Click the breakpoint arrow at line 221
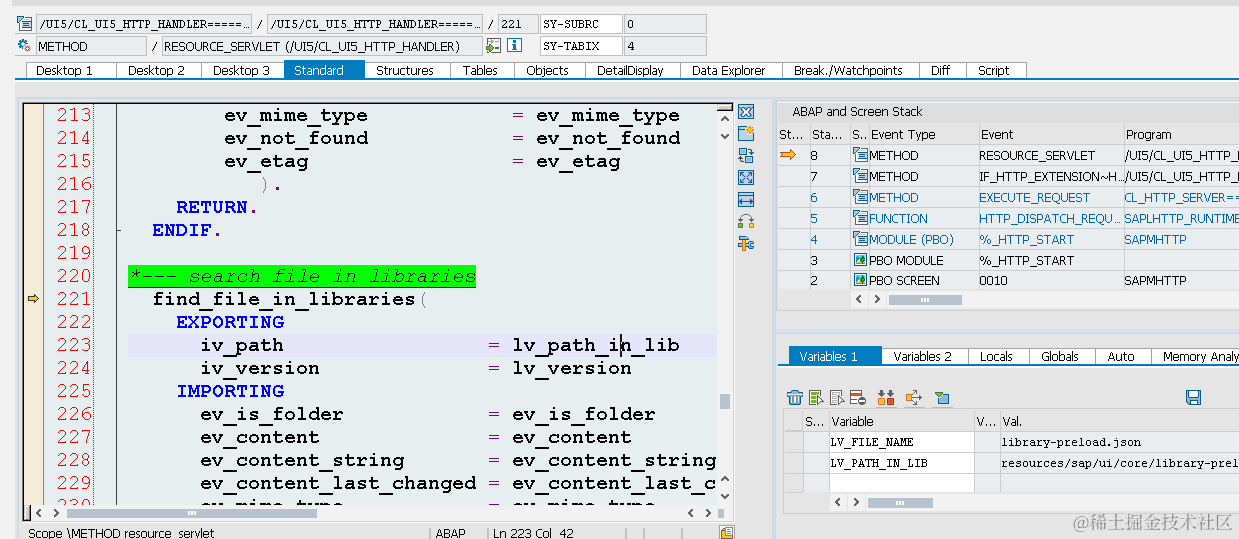Viewport: 1239px width, 539px height. point(33,299)
